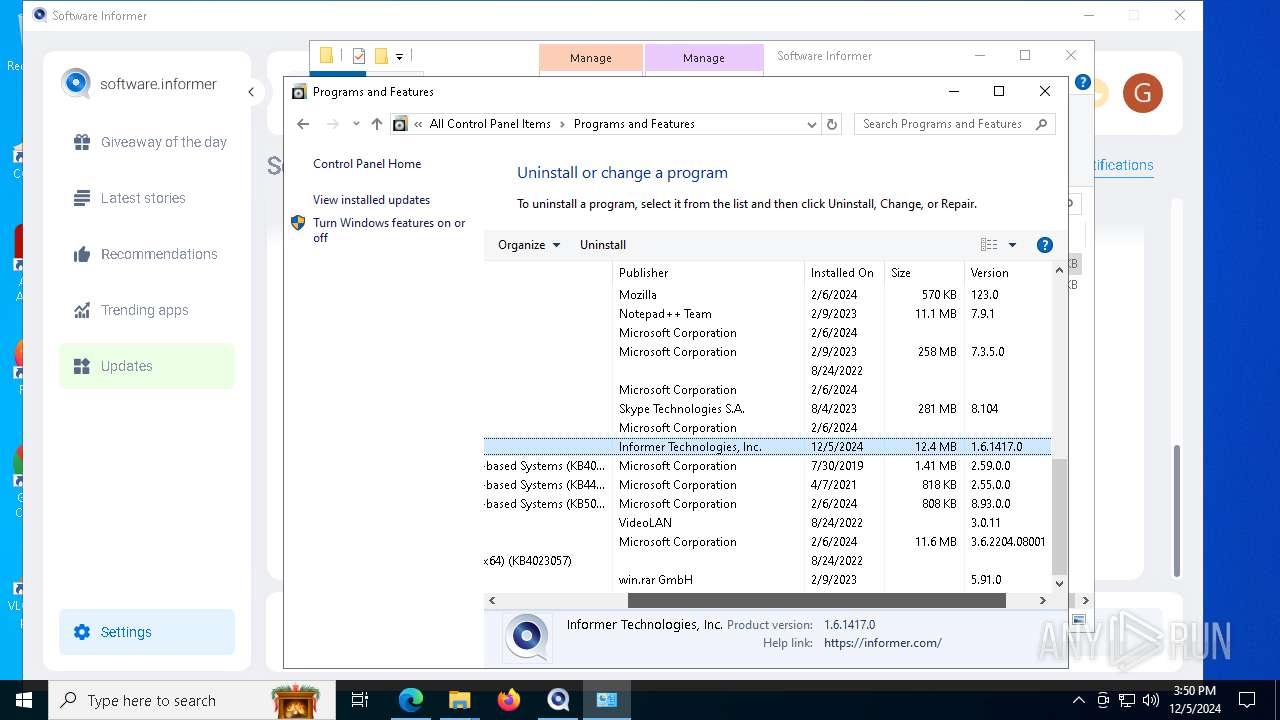Sort by the Version column header
The width and height of the screenshot is (1280, 720).
pos(1007,272)
